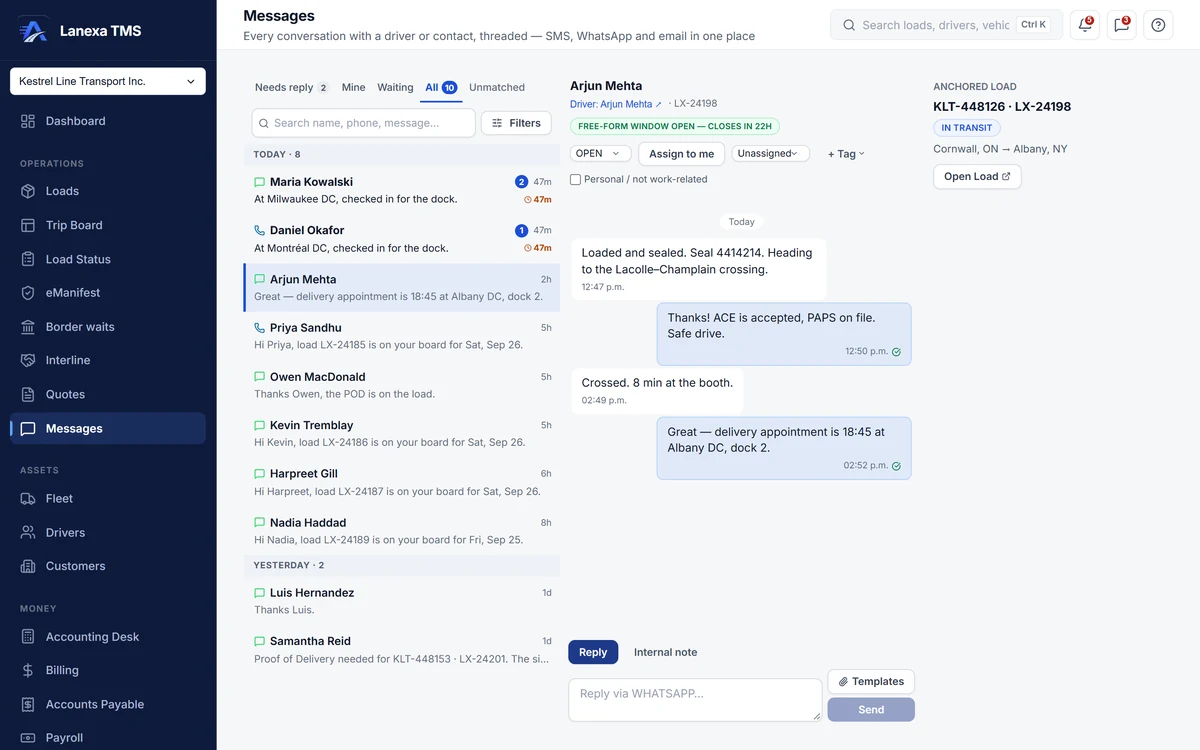Click the chat icon beside Maria Kowalski

260,182
